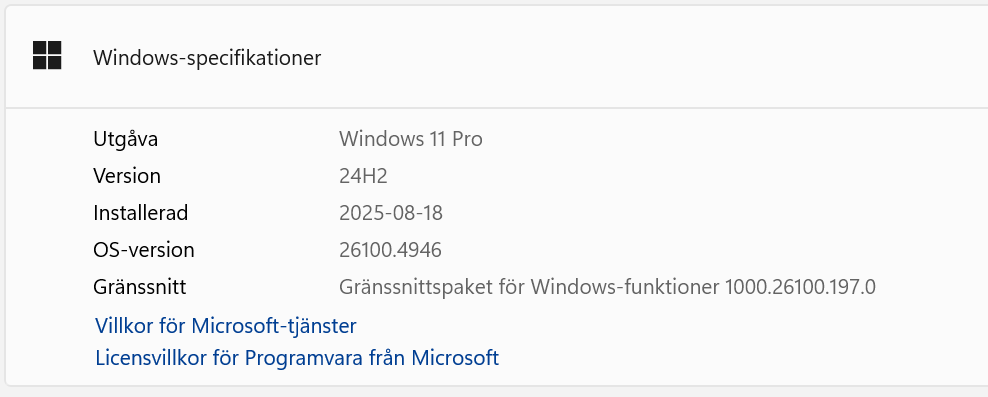Open Licensvillkor för Programvara från Microsoft link
Viewport: 988px width, 397px height.
tap(297, 358)
